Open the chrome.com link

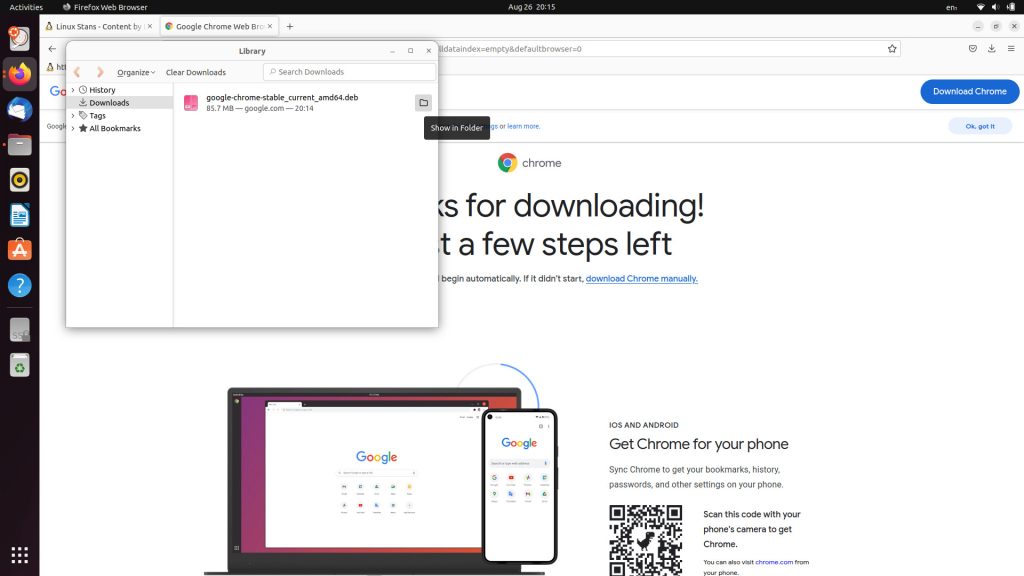(x=774, y=562)
